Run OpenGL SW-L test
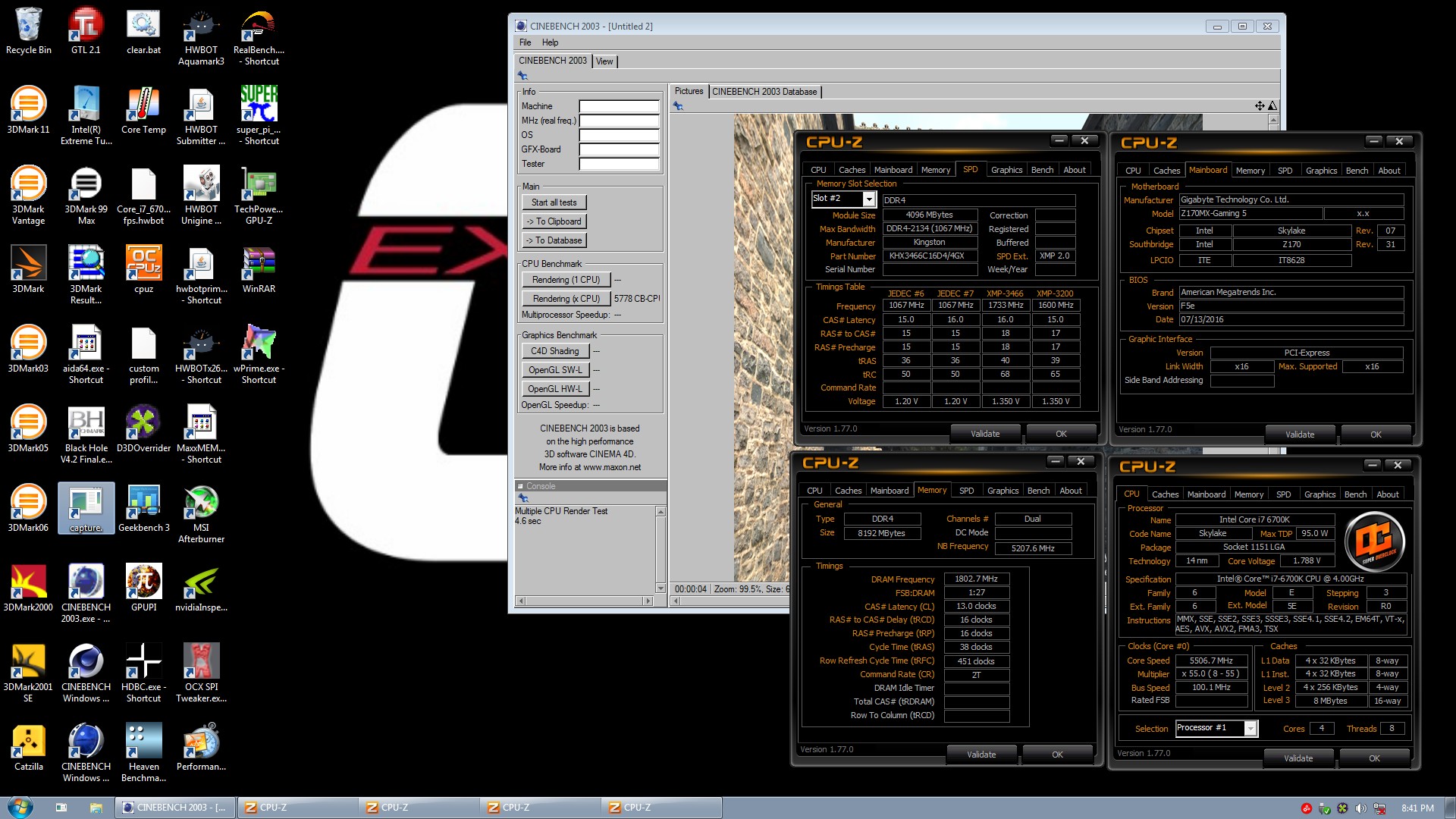 [x=555, y=370]
